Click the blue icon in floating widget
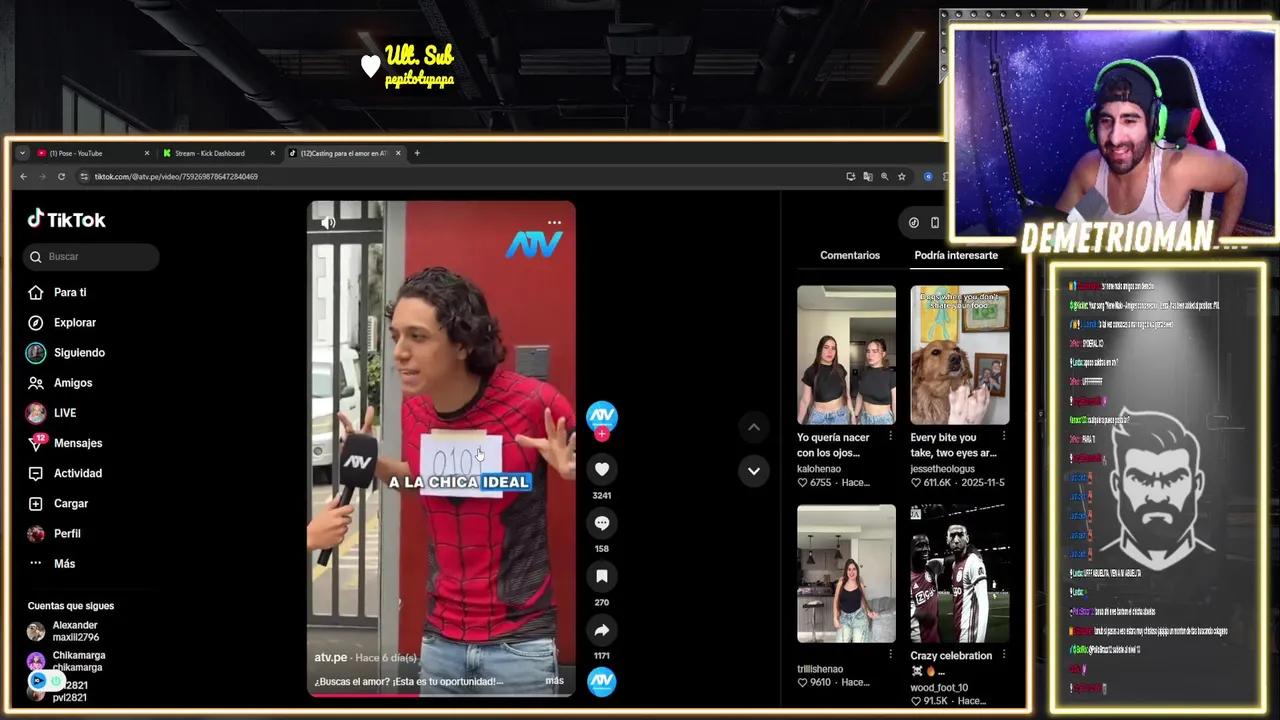Image resolution: width=1280 pixels, height=720 pixels. click(38, 681)
